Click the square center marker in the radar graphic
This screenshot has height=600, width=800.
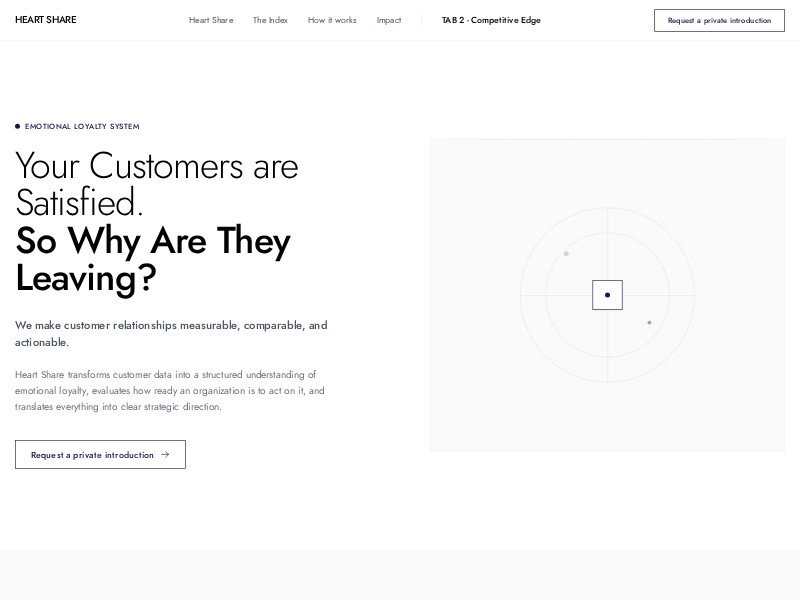pos(607,295)
